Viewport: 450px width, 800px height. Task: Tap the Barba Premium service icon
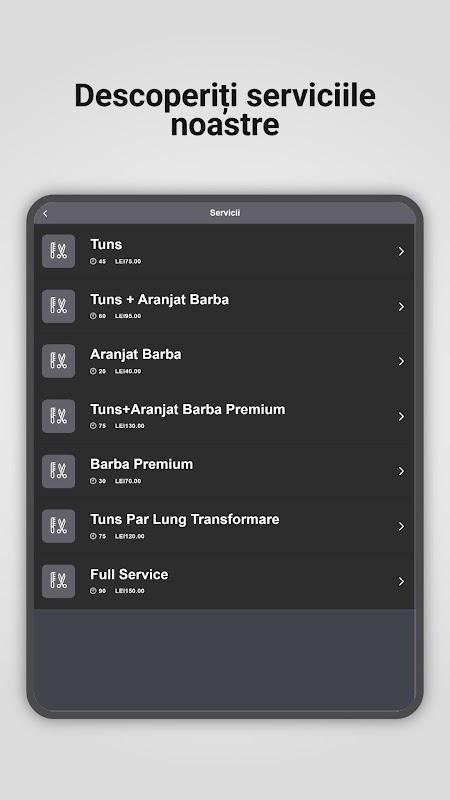(59, 471)
